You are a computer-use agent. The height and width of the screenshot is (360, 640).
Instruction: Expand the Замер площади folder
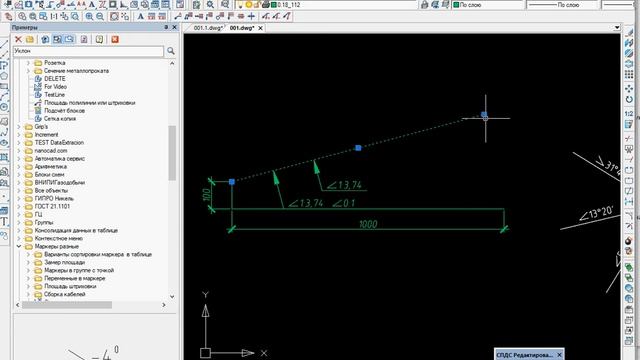[28, 262]
